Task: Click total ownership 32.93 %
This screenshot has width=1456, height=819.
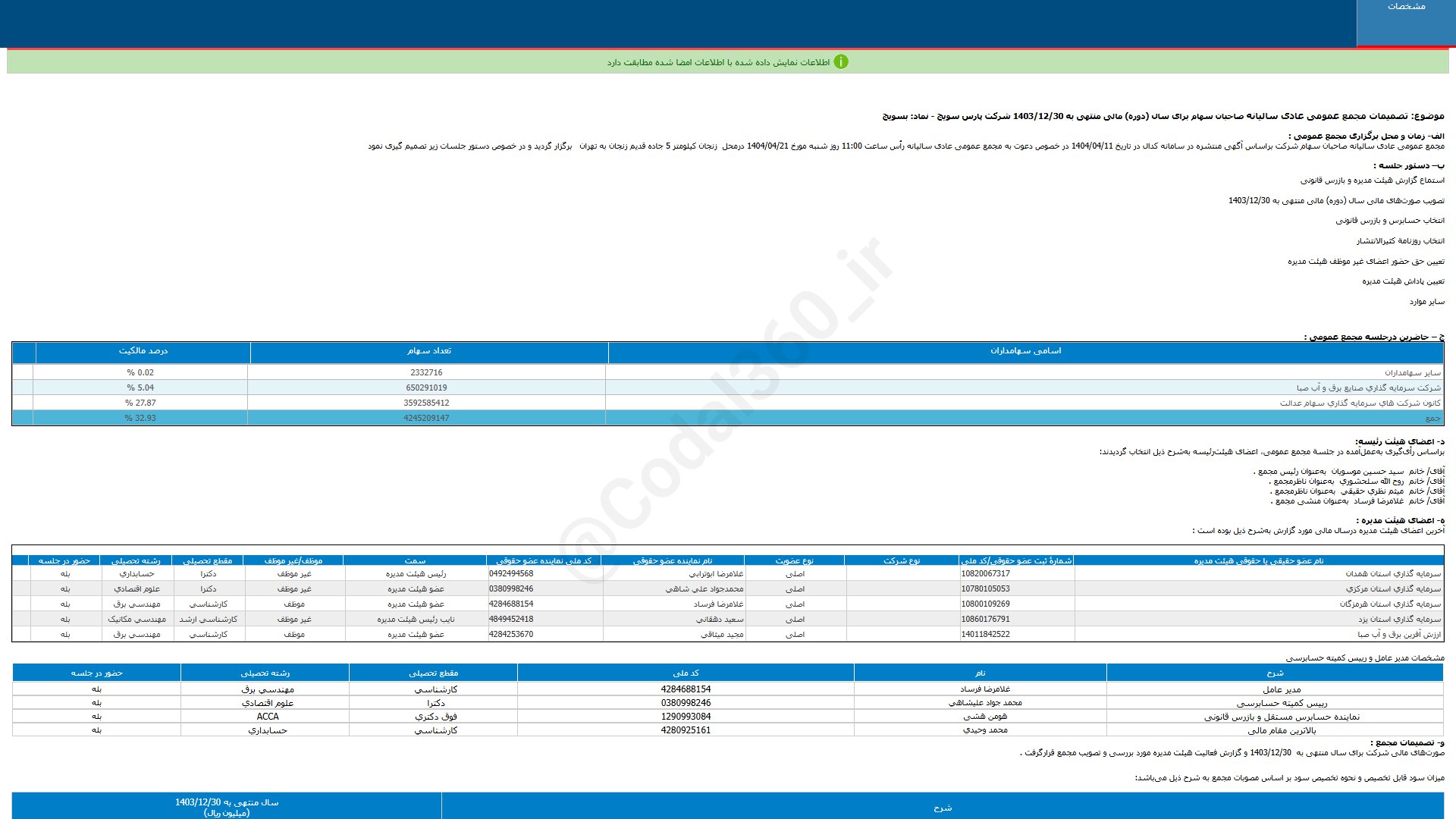Action: point(140,419)
